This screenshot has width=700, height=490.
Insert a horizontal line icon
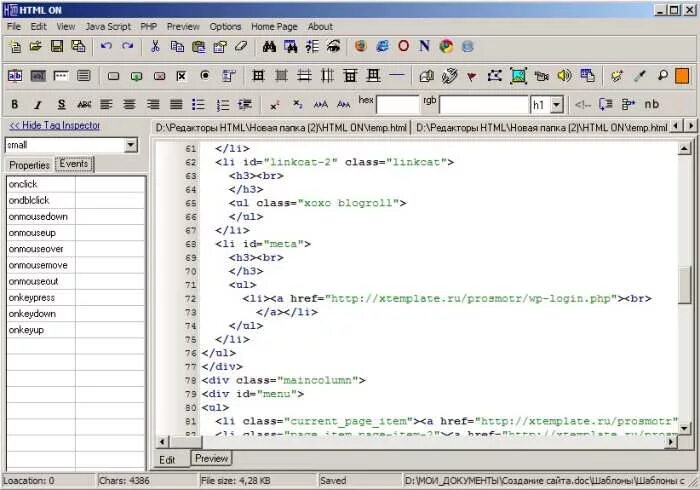coord(396,76)
